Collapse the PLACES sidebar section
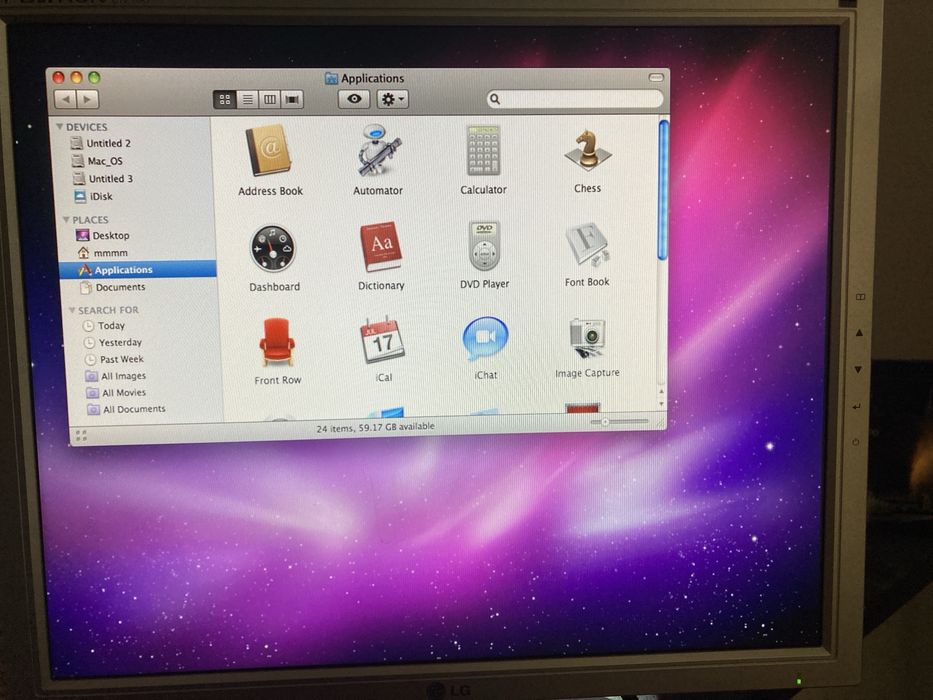Screen dimensions: 933x700 coord(66,220)
